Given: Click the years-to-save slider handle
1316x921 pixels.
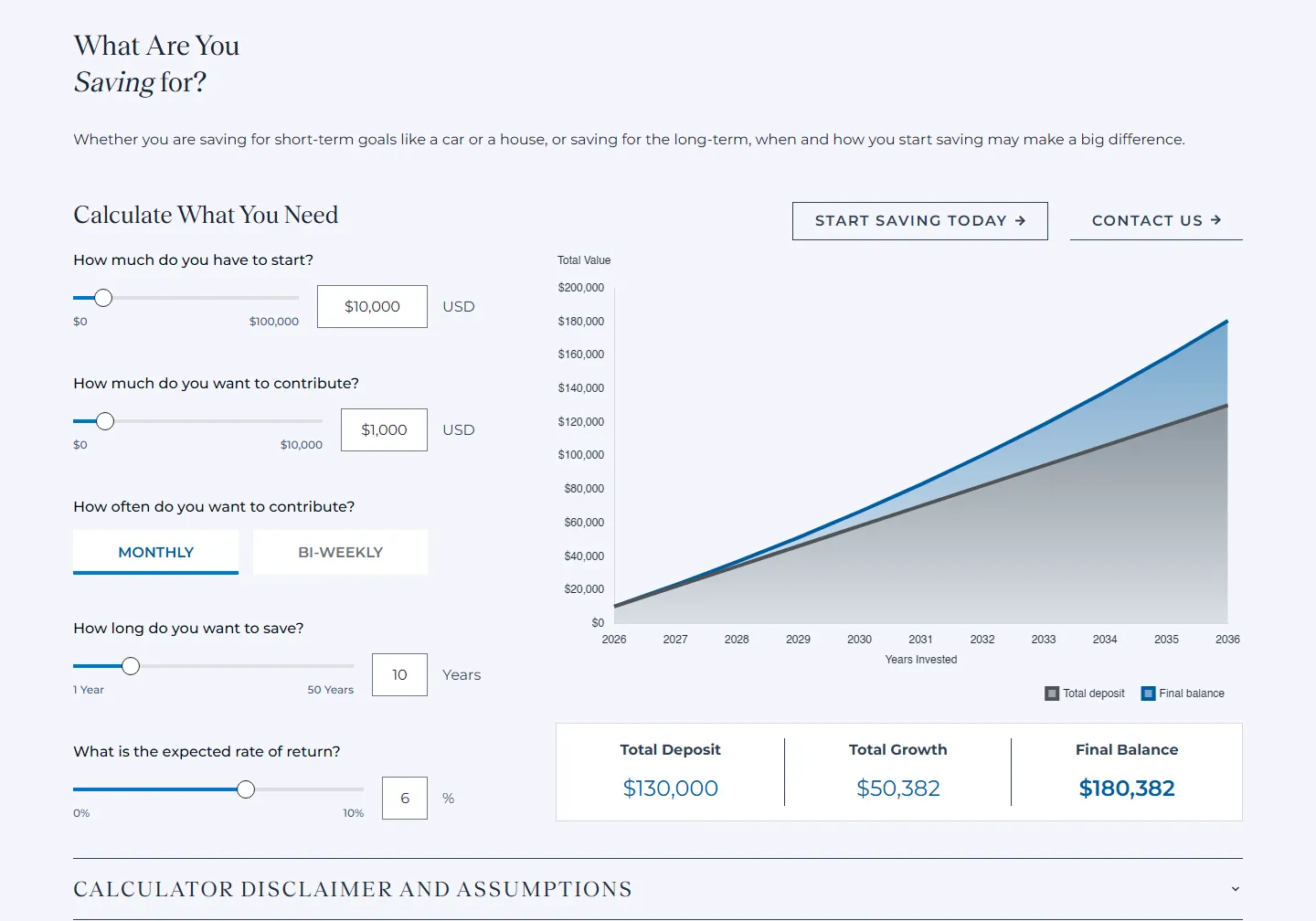Looking at the screenshot, I should tap(131, 666).
